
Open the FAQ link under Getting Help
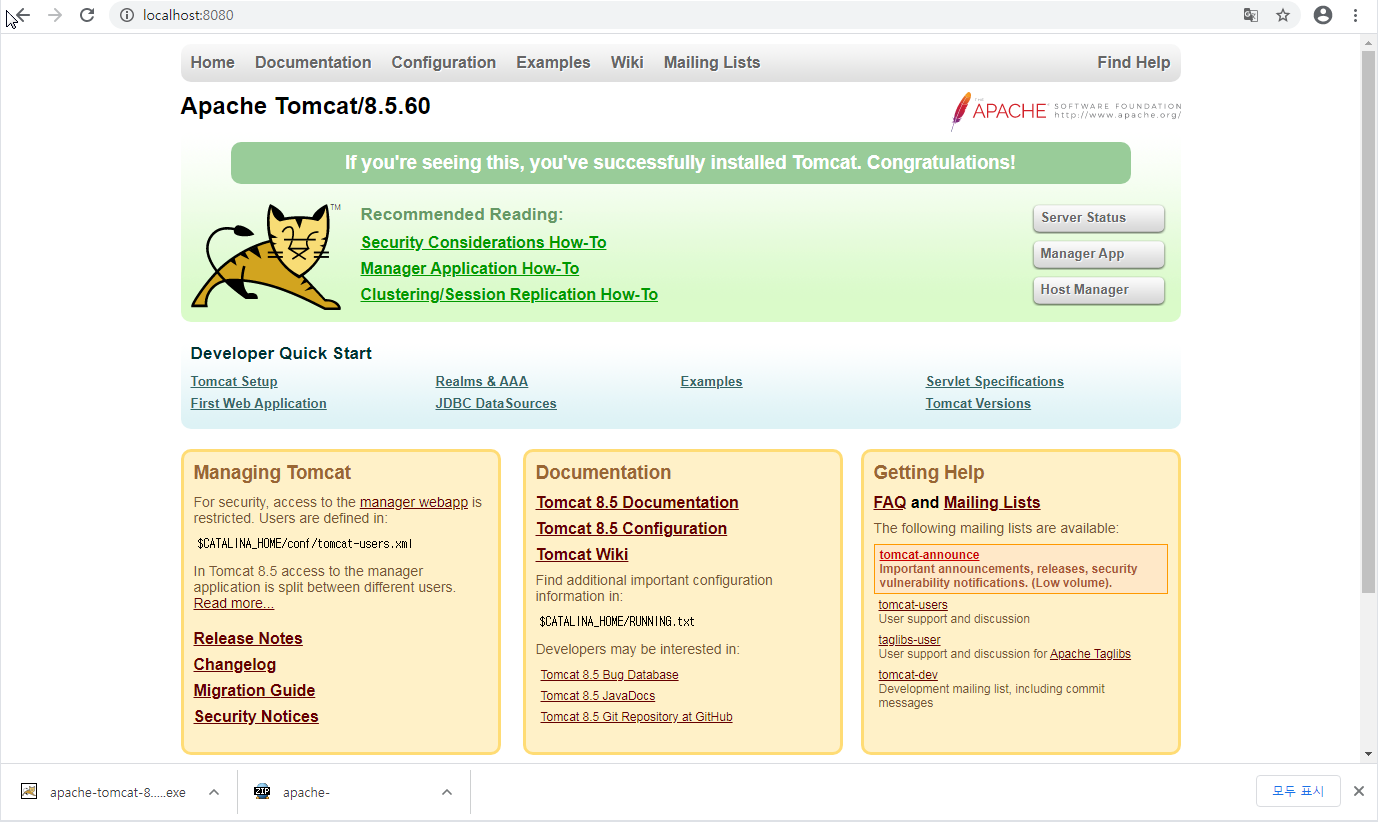pos(889,502)
